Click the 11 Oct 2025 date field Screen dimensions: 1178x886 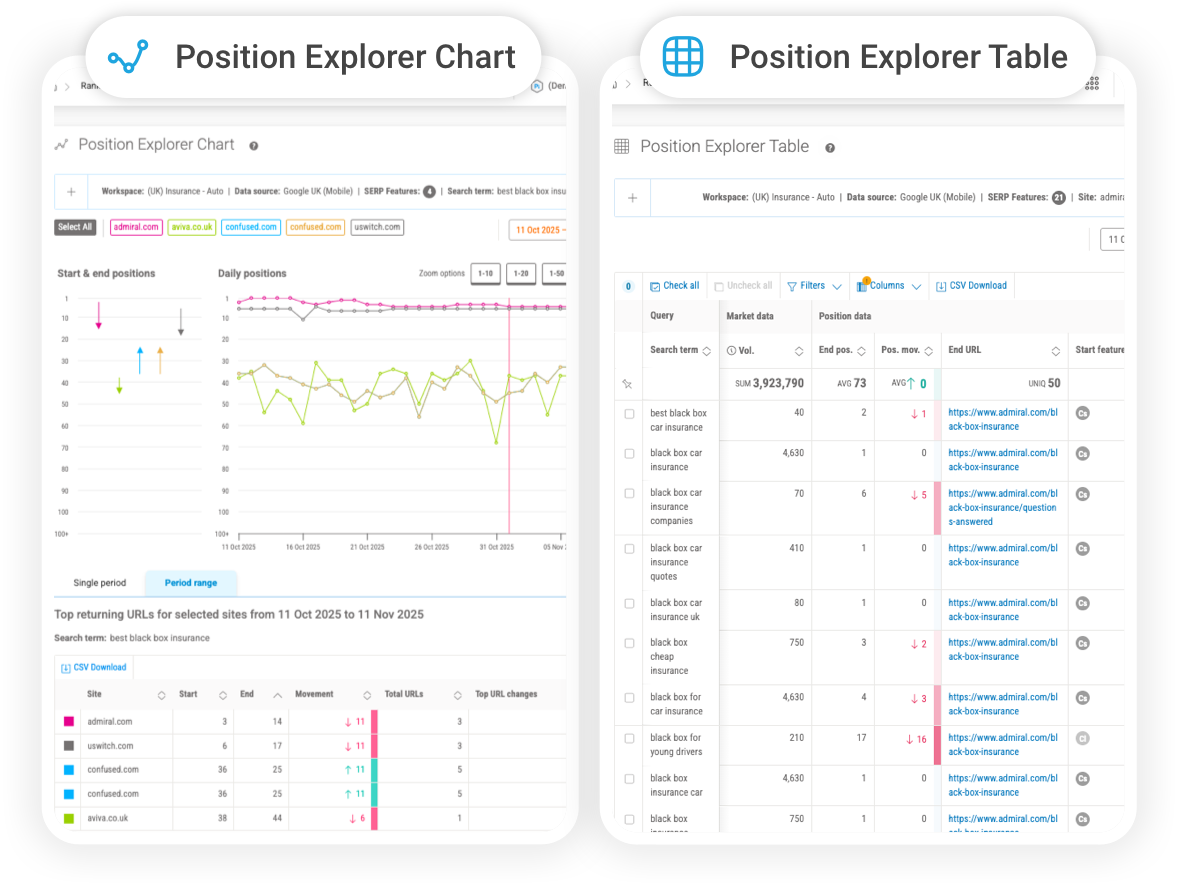coord(538,229)
